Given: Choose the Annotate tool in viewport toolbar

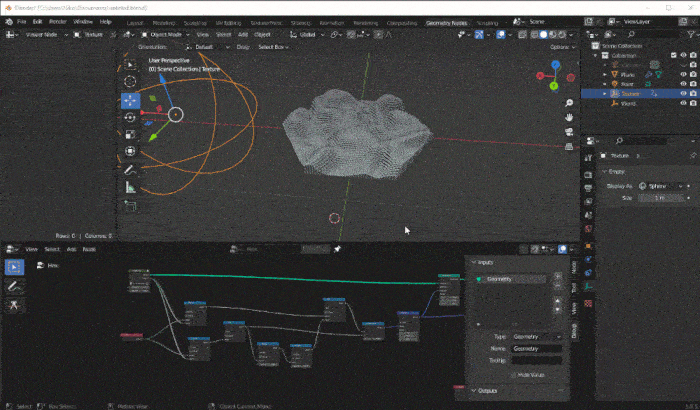Looking at the screenshot, I should (131, 169).
